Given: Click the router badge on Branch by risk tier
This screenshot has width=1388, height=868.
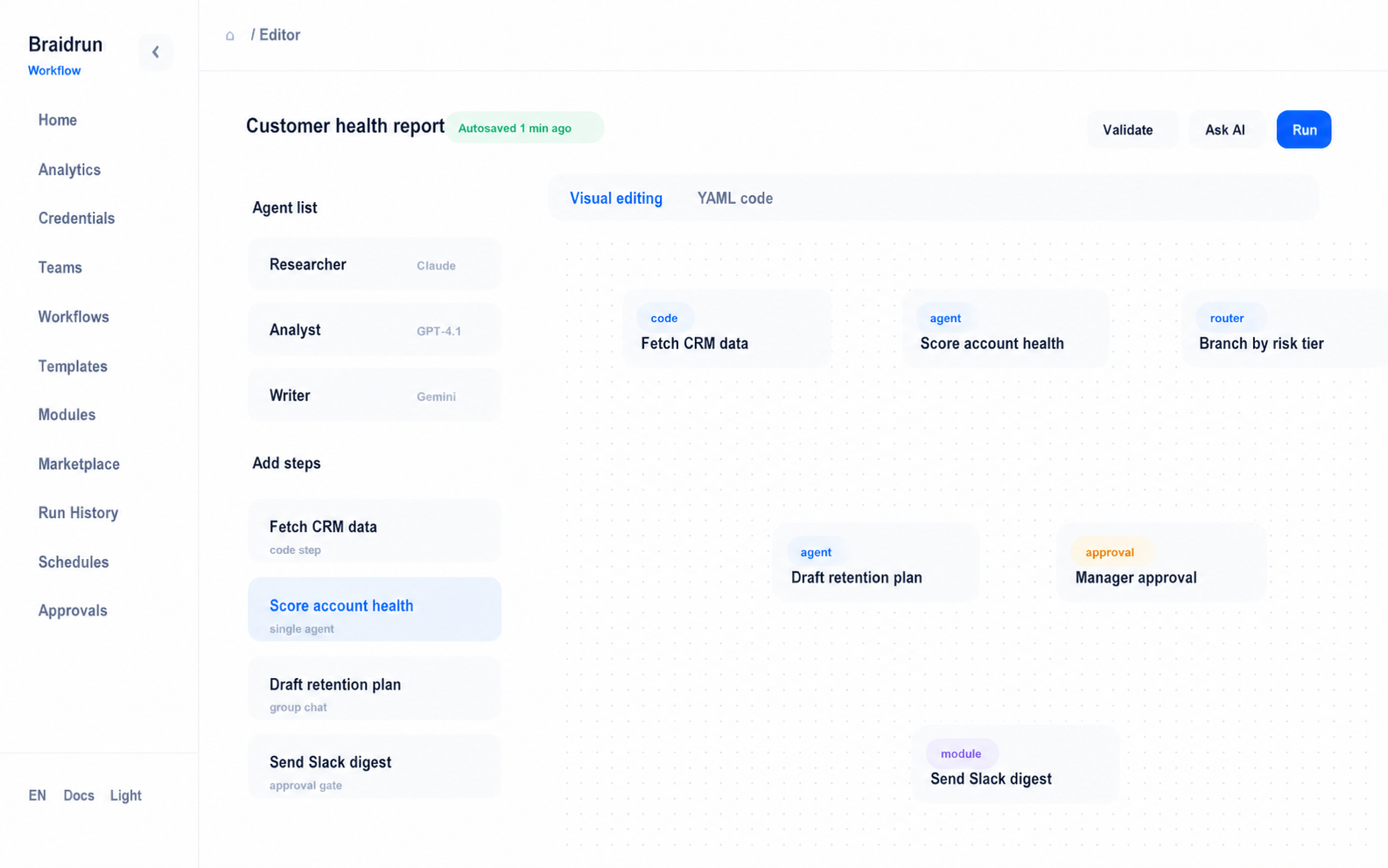Looking at the screenshot, I should (1227, 318).
